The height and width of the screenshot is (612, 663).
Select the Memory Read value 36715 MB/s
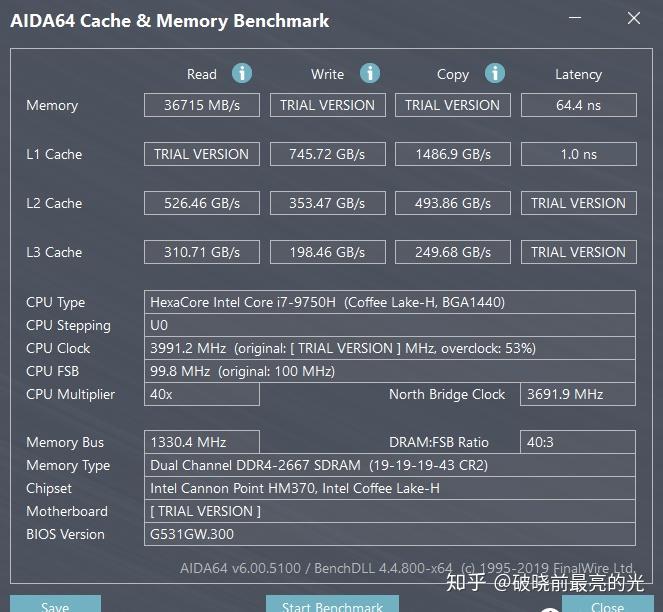202,105
